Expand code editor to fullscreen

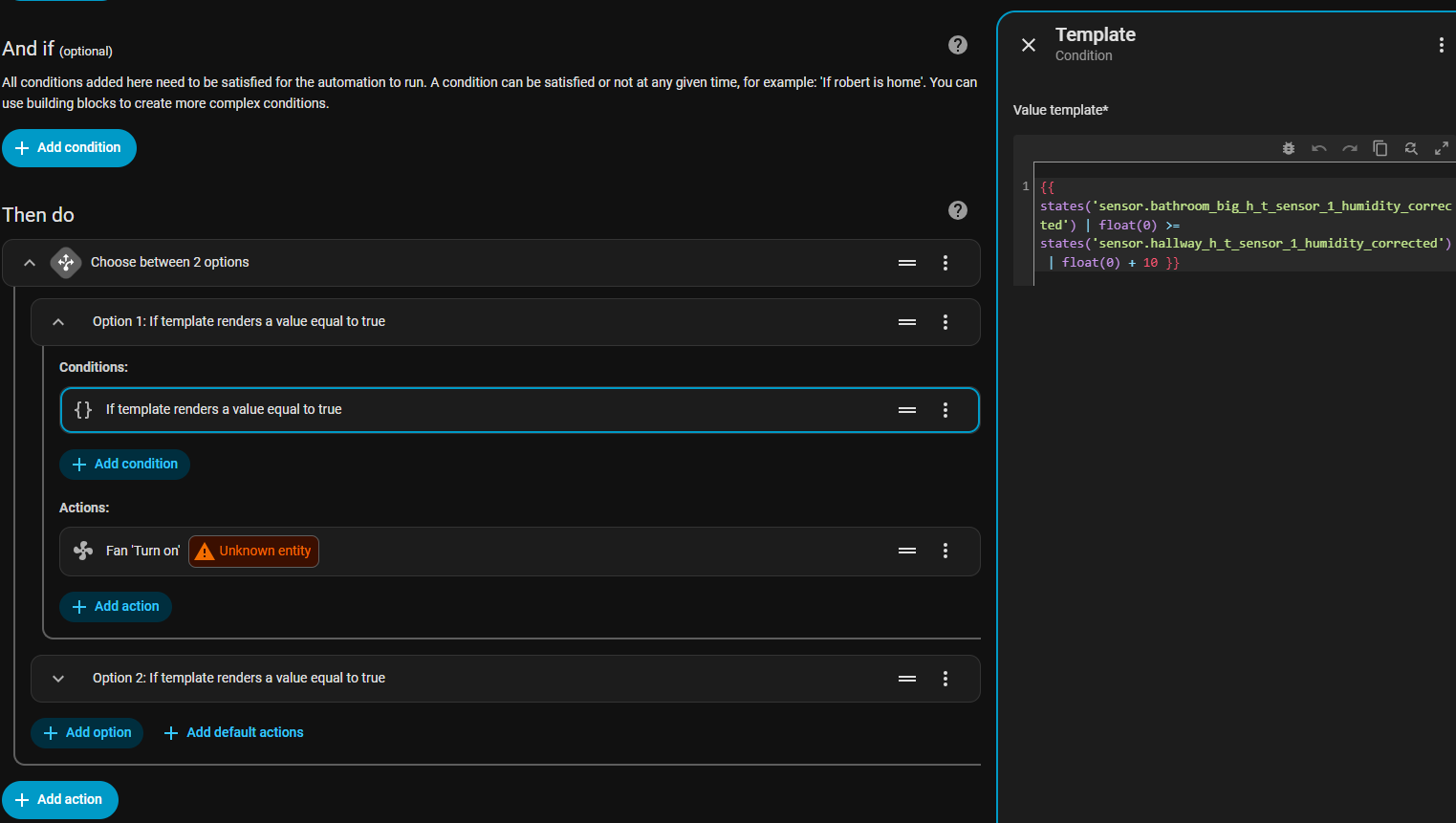1441,148
